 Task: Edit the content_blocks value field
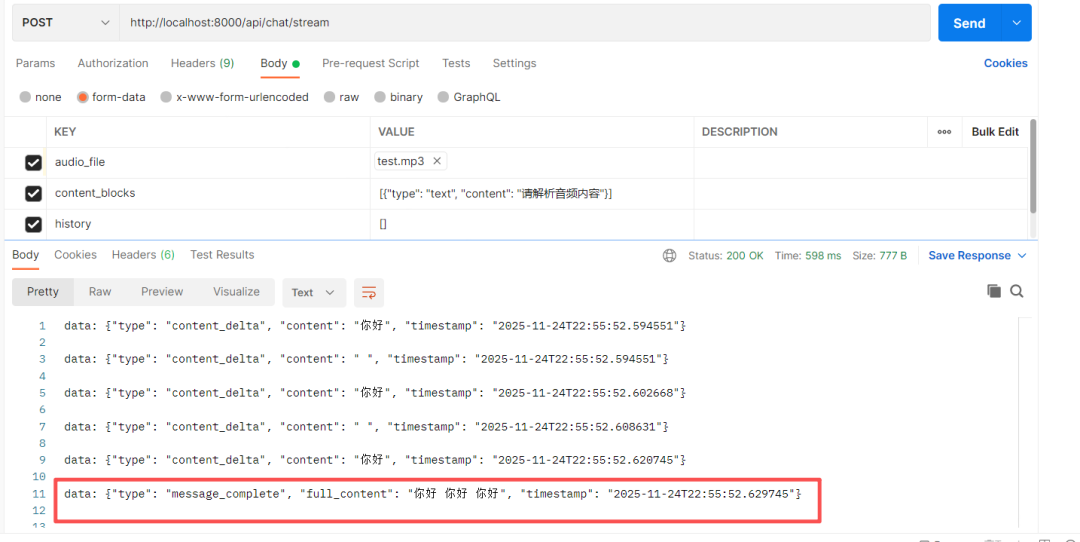click(532, 194)
